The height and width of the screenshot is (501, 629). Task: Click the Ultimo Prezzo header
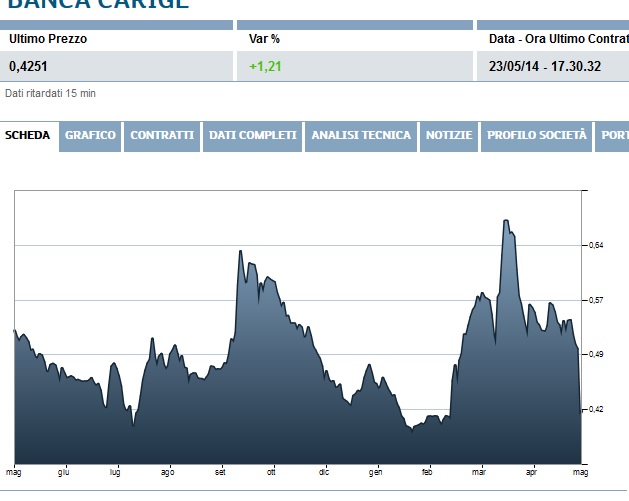pyautogui.click(x=48, y=39)
